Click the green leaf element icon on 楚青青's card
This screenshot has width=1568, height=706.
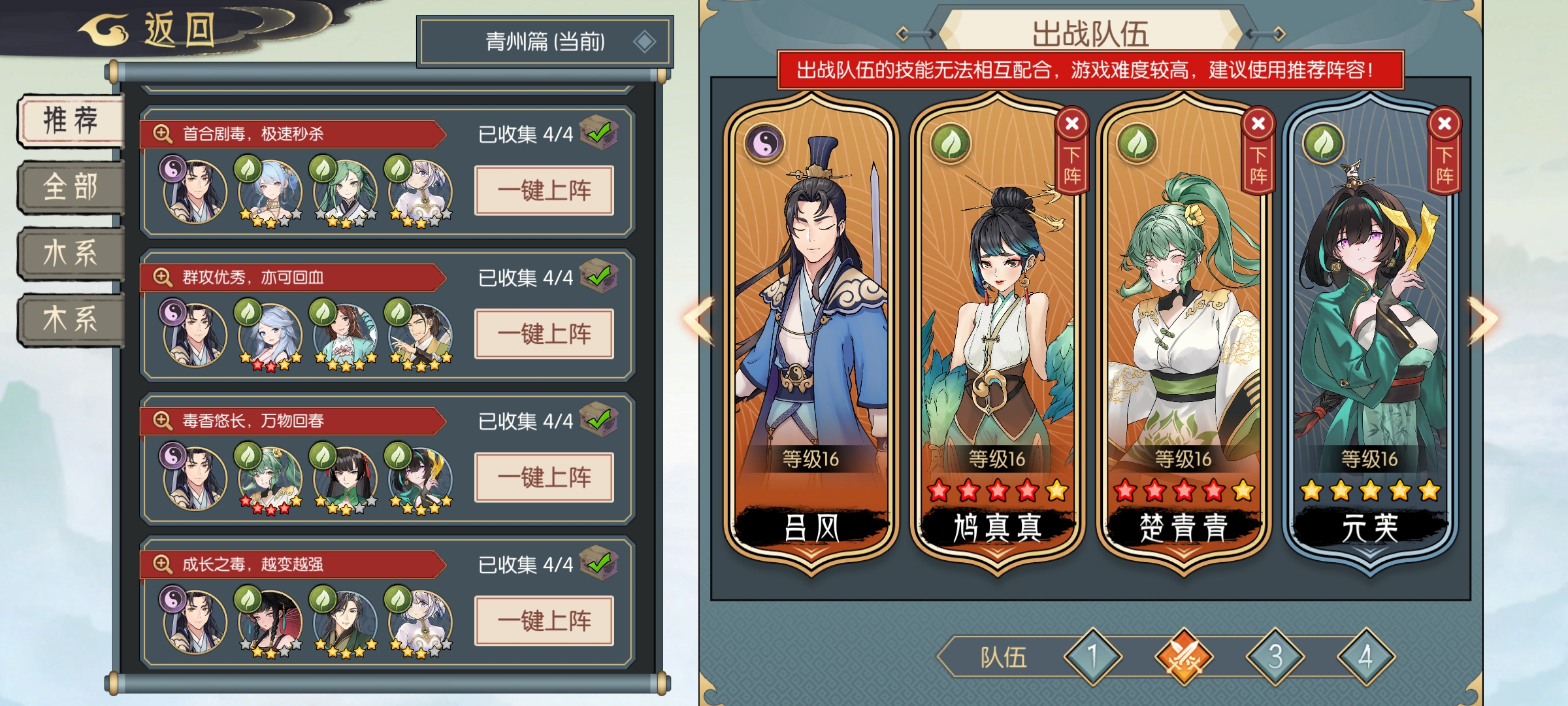click(x=1137, y=143)
